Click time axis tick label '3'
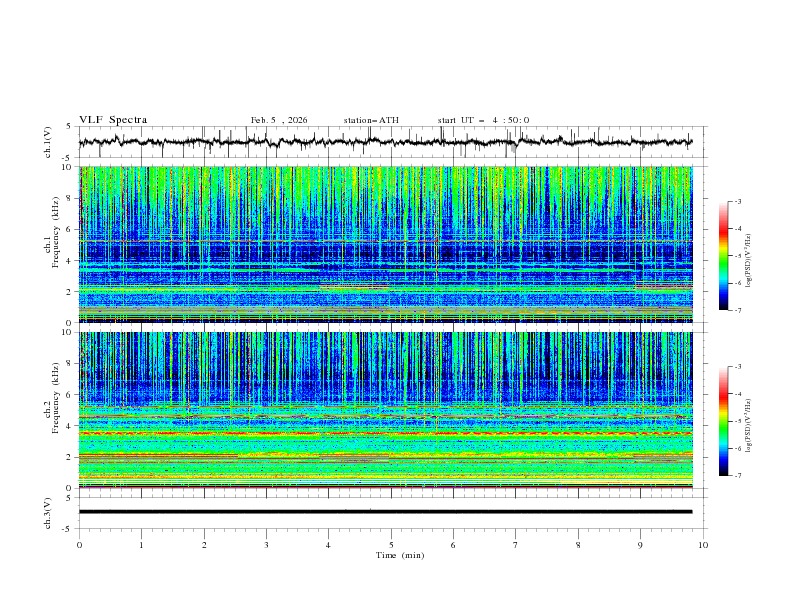792x612 pixels. (x=267, y=545)
